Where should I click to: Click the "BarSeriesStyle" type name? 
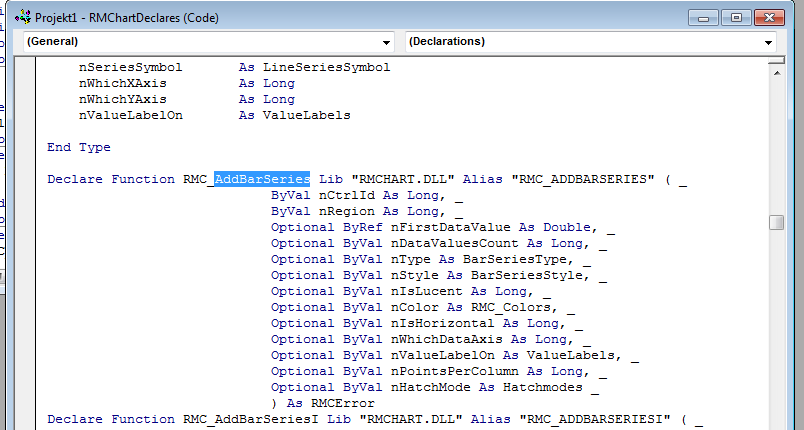527,275
